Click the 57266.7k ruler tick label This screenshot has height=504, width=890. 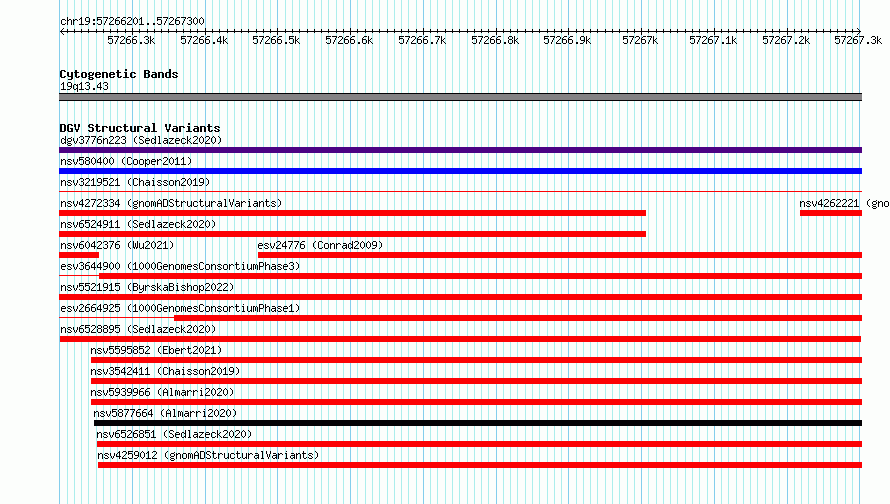(x=422, y=40)
